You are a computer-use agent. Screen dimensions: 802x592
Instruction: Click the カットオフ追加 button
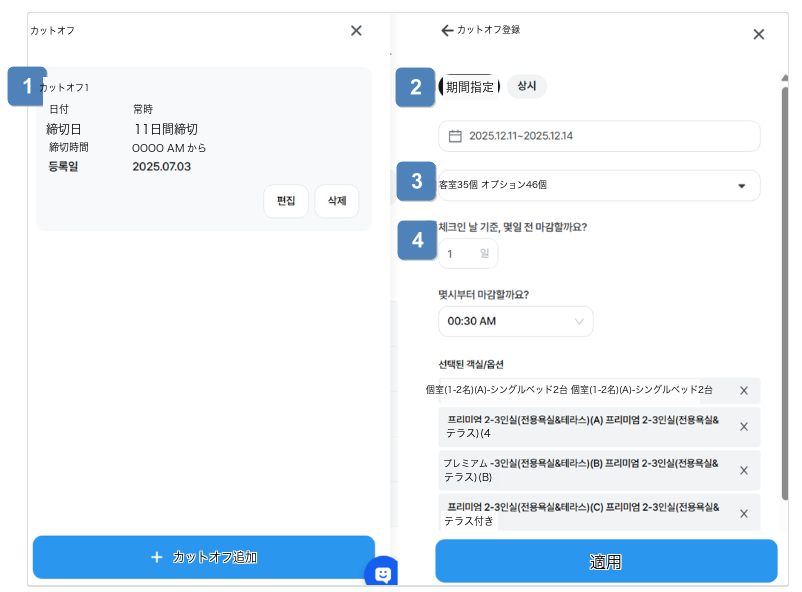204,557
